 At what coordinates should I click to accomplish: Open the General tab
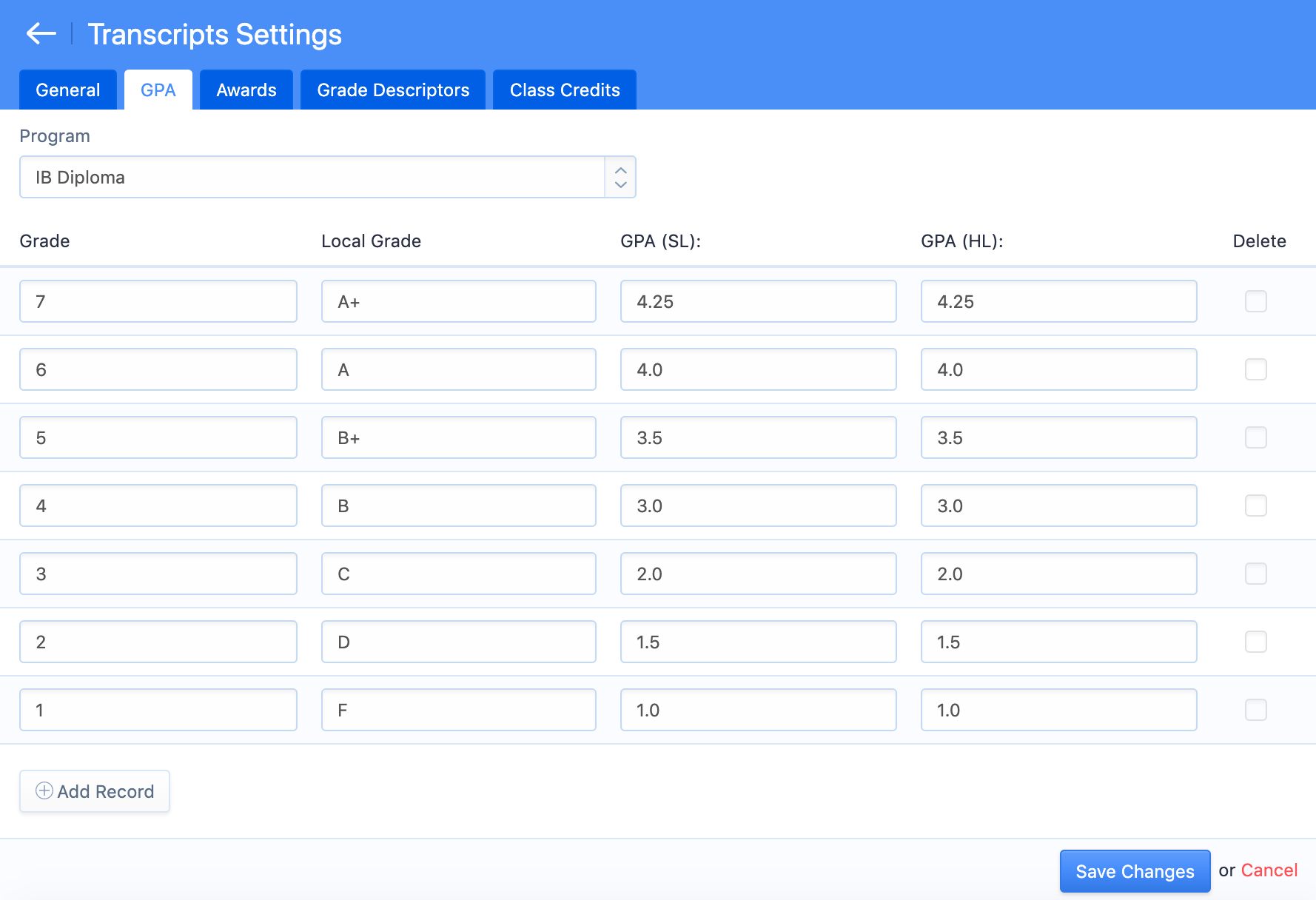(68, 90)
